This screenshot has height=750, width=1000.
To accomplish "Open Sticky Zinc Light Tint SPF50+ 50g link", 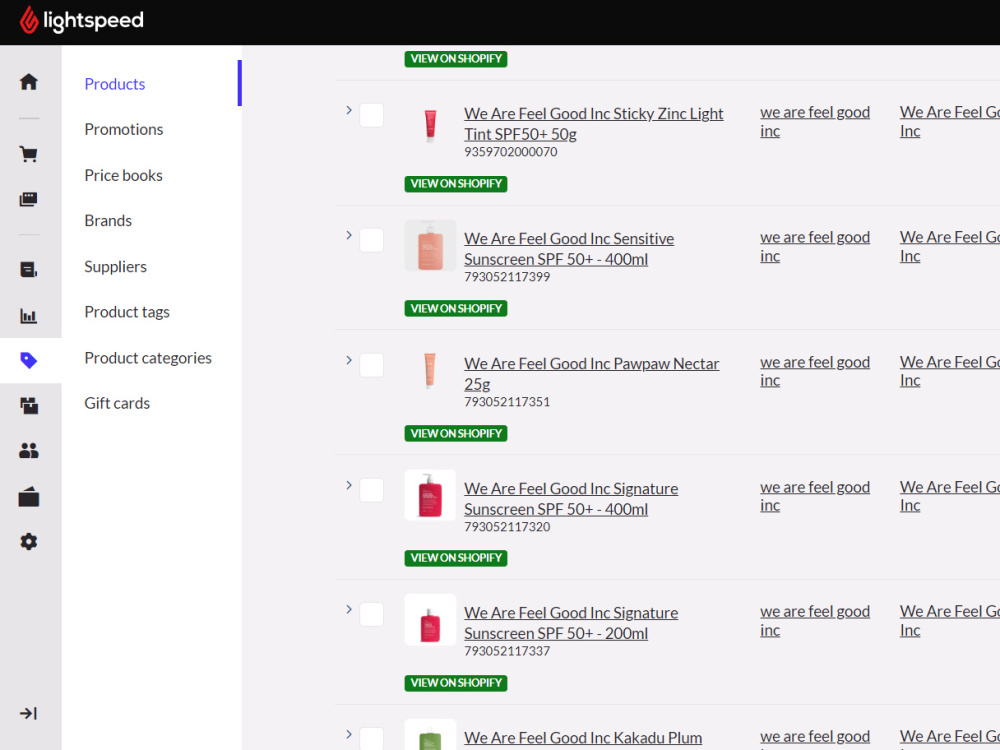I will [593, 124].
